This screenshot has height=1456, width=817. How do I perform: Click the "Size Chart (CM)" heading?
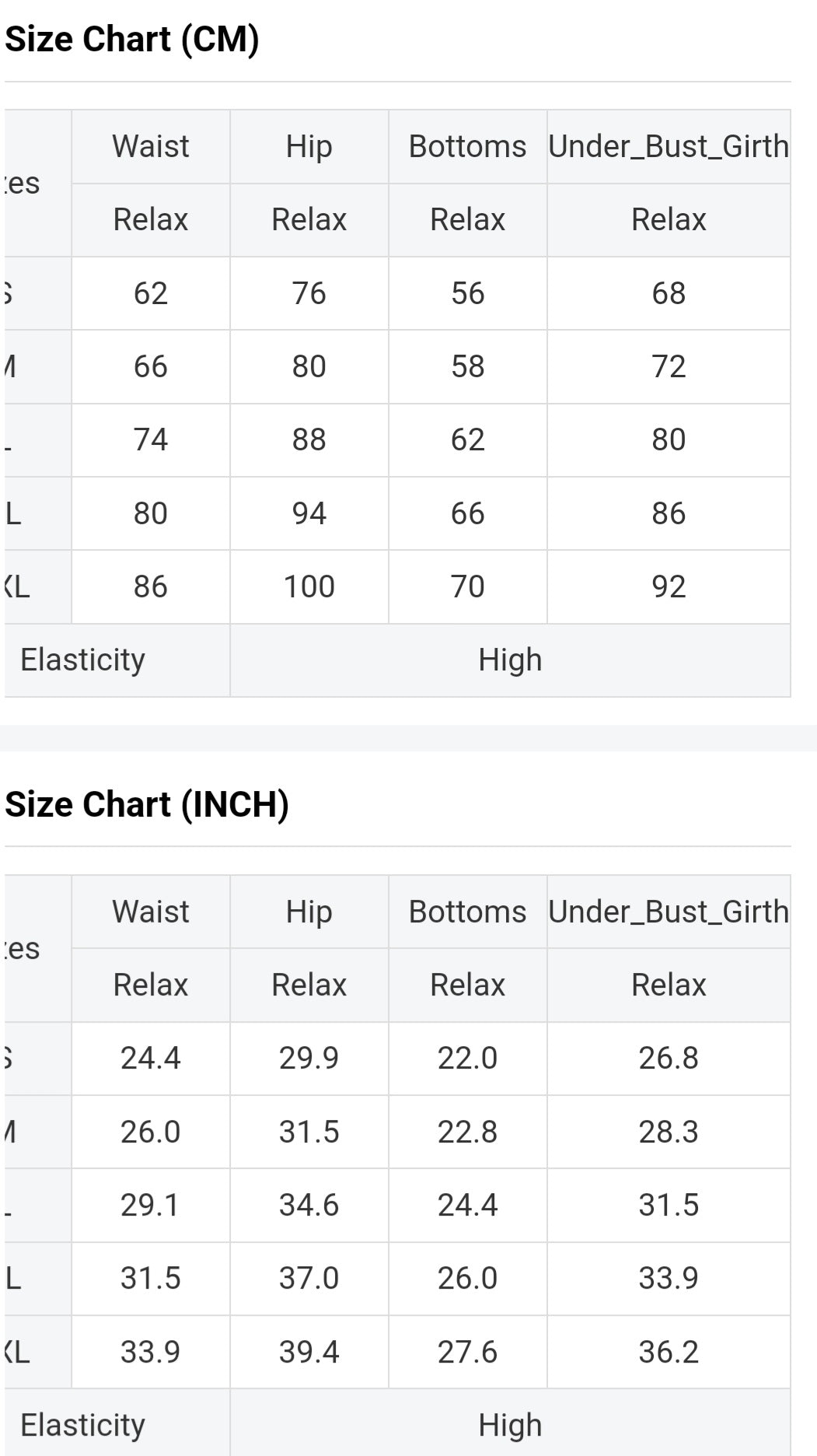(x=132, y=40)
